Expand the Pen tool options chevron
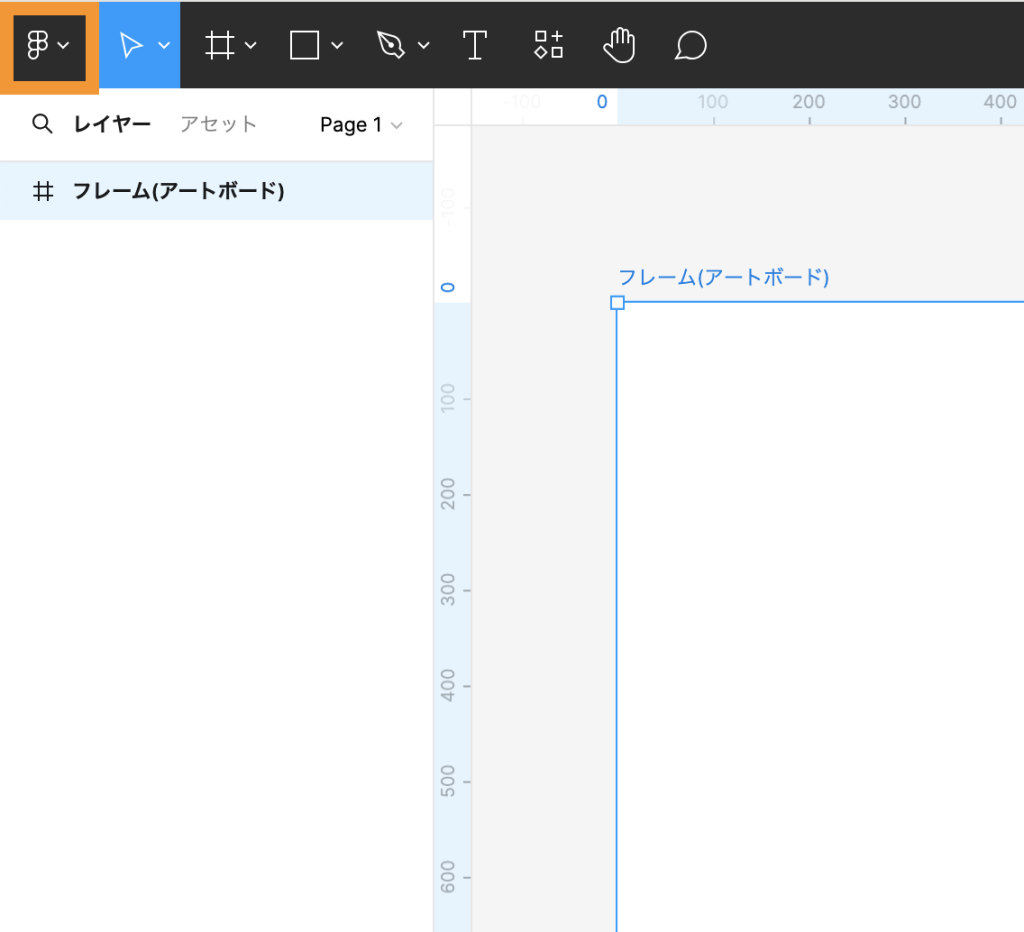1024x932 pixels. coord(423,46)
